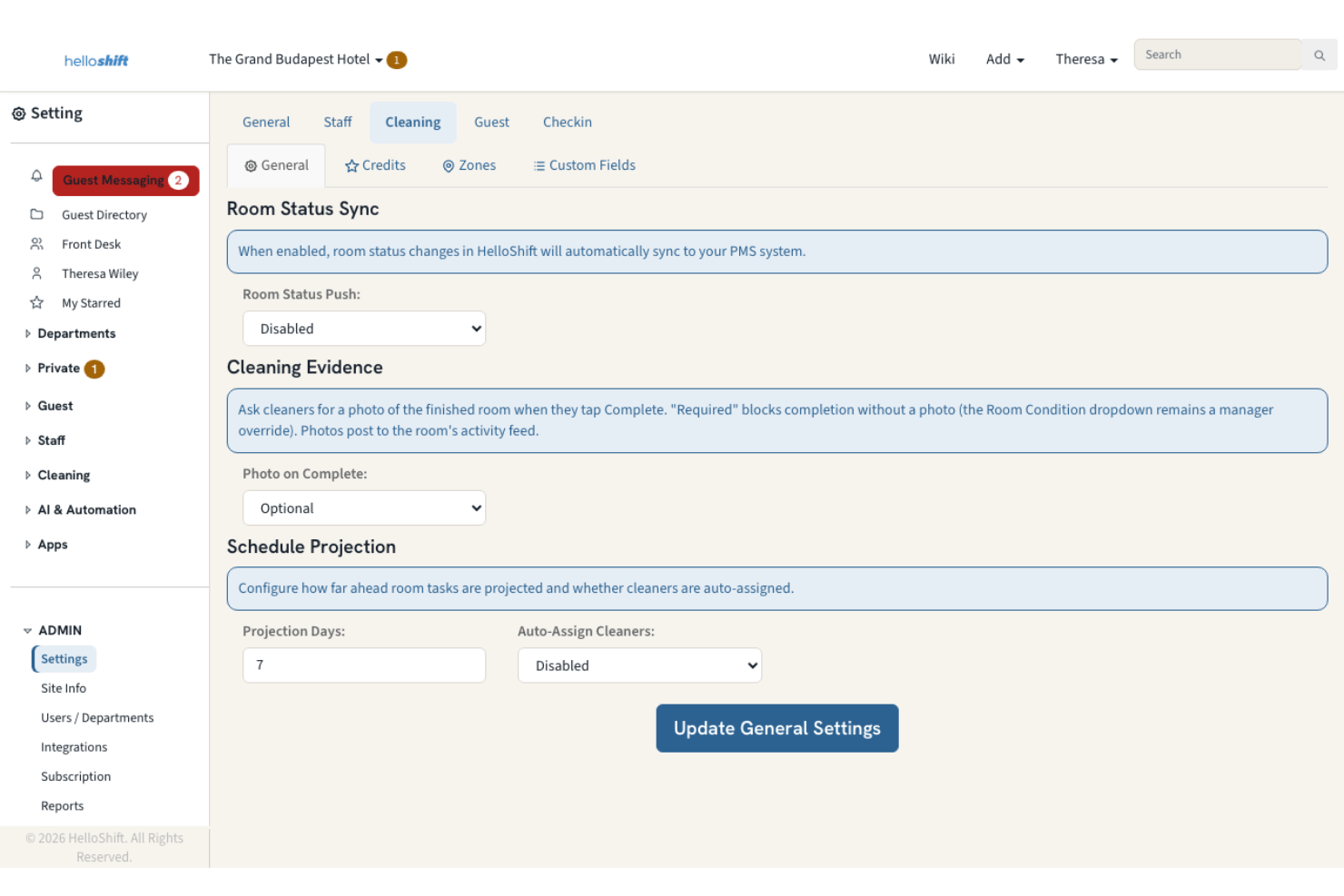The image size is (1344, 896).
Task: Open the Add dropdown menu
Action: [1005, 60]
